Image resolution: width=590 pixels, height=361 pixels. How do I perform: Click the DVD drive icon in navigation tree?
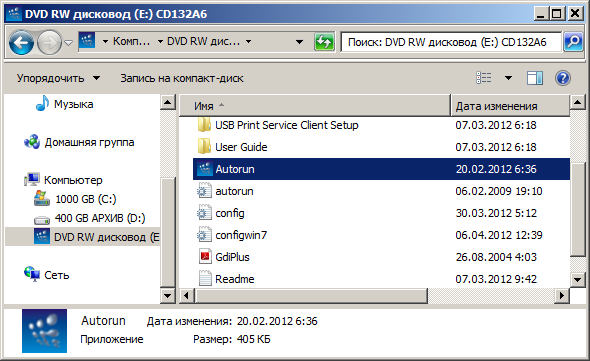click(42, 236)
